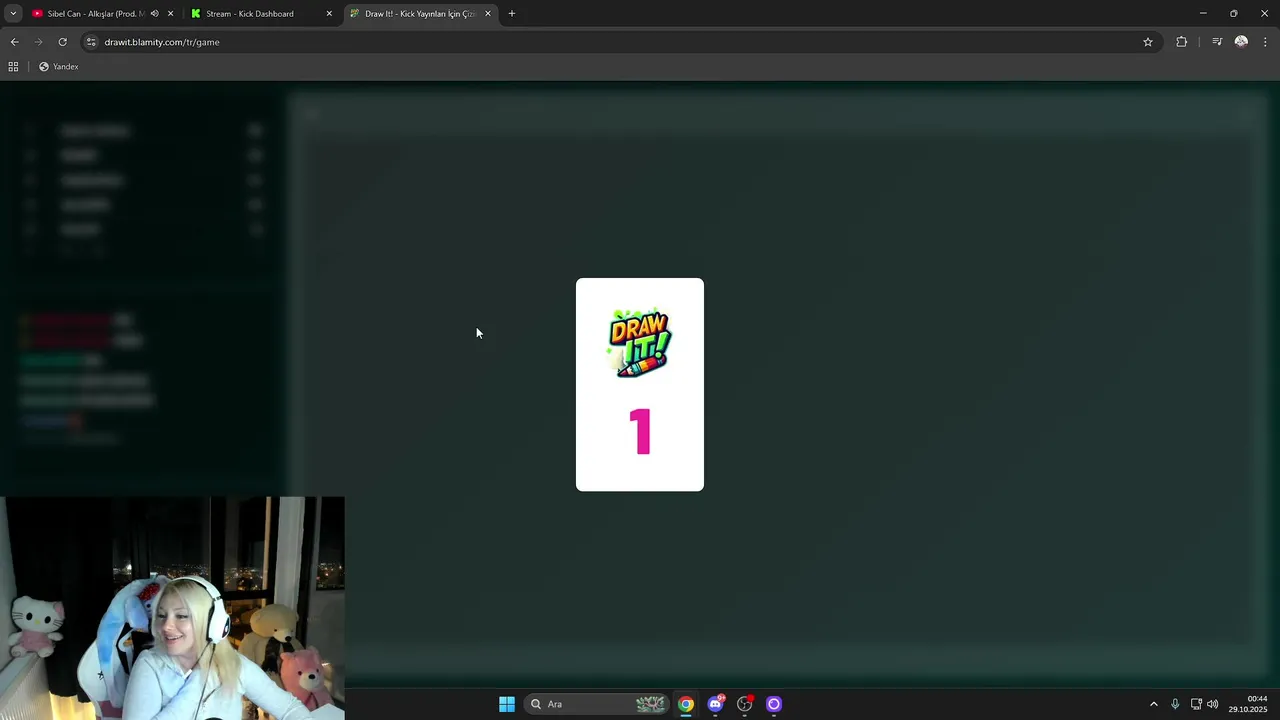Screen dimensions: 1280x720
Task: Click the taskbar Ara search box
Action: click(x=597, y=704)
